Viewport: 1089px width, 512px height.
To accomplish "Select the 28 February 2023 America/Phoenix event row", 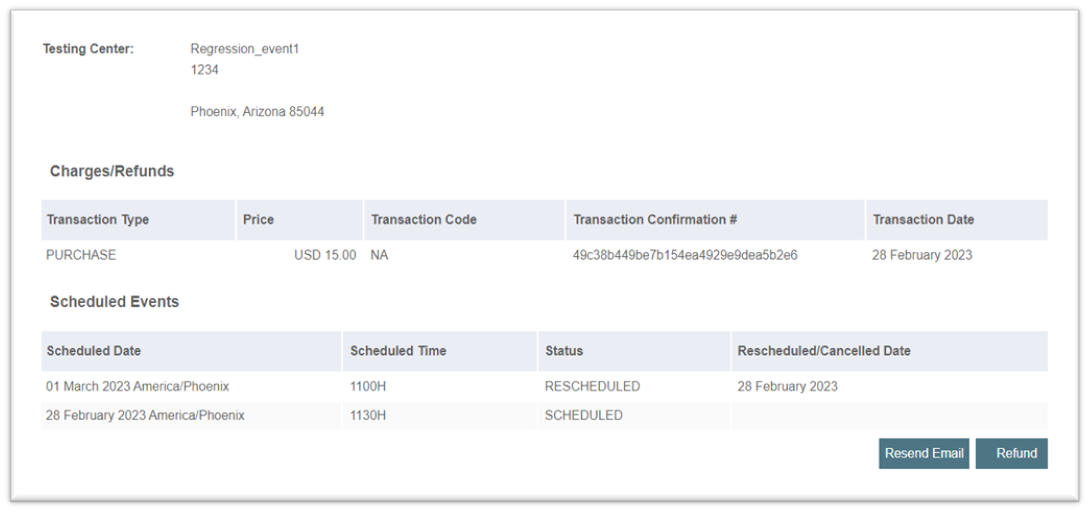I will [x=145, y=415].
